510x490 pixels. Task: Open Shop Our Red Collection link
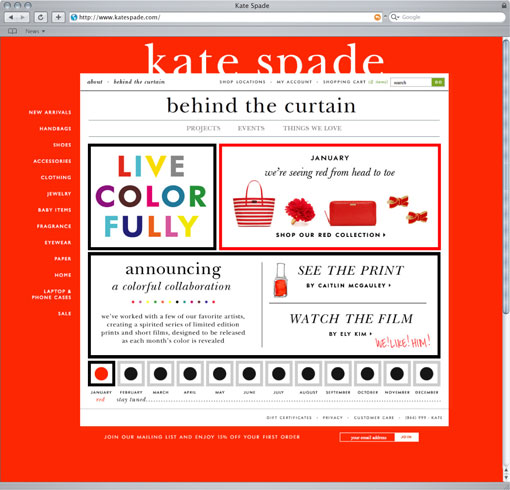click(x=331, y=235)
